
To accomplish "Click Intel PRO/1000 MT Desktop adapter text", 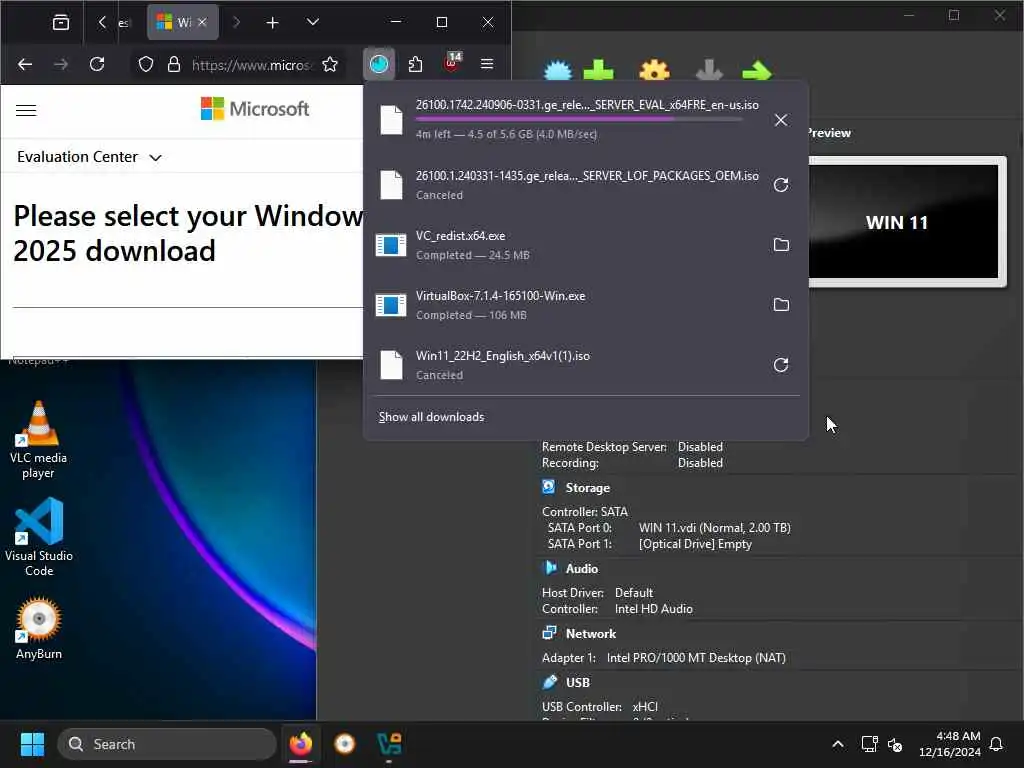I will (x=696, y=658).
